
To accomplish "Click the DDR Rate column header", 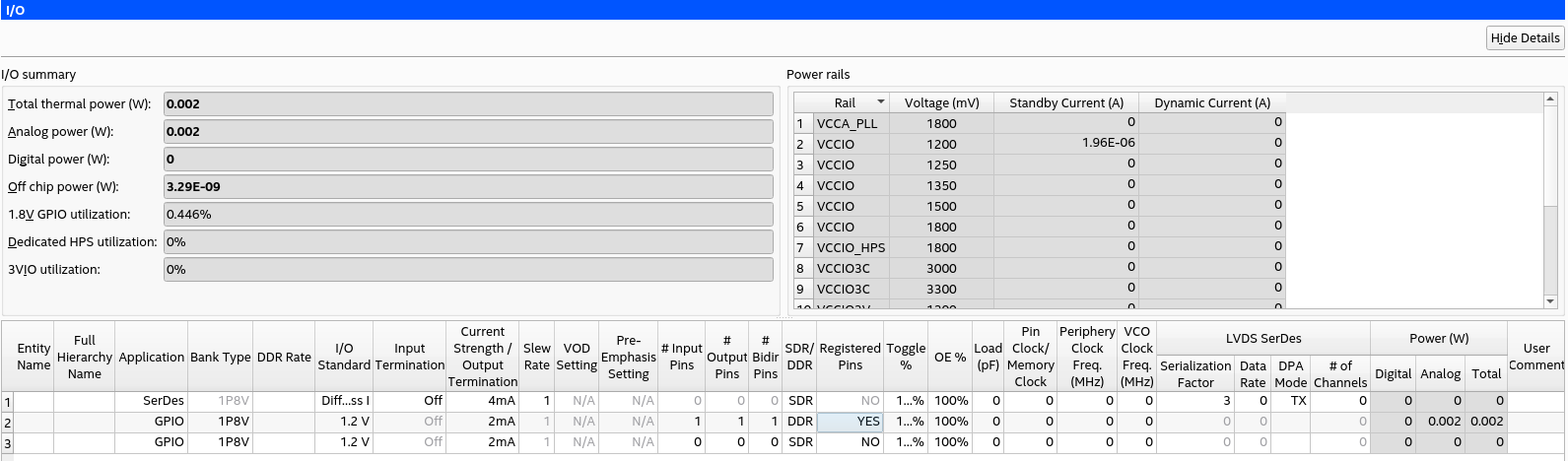I will 284,357.
